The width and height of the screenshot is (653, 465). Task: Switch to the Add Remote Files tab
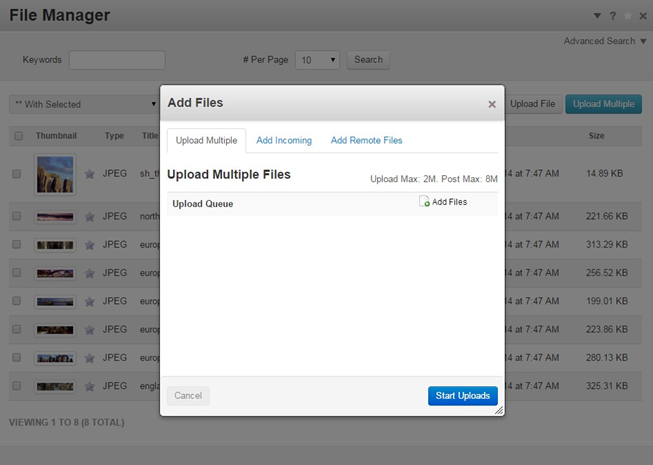366,141
